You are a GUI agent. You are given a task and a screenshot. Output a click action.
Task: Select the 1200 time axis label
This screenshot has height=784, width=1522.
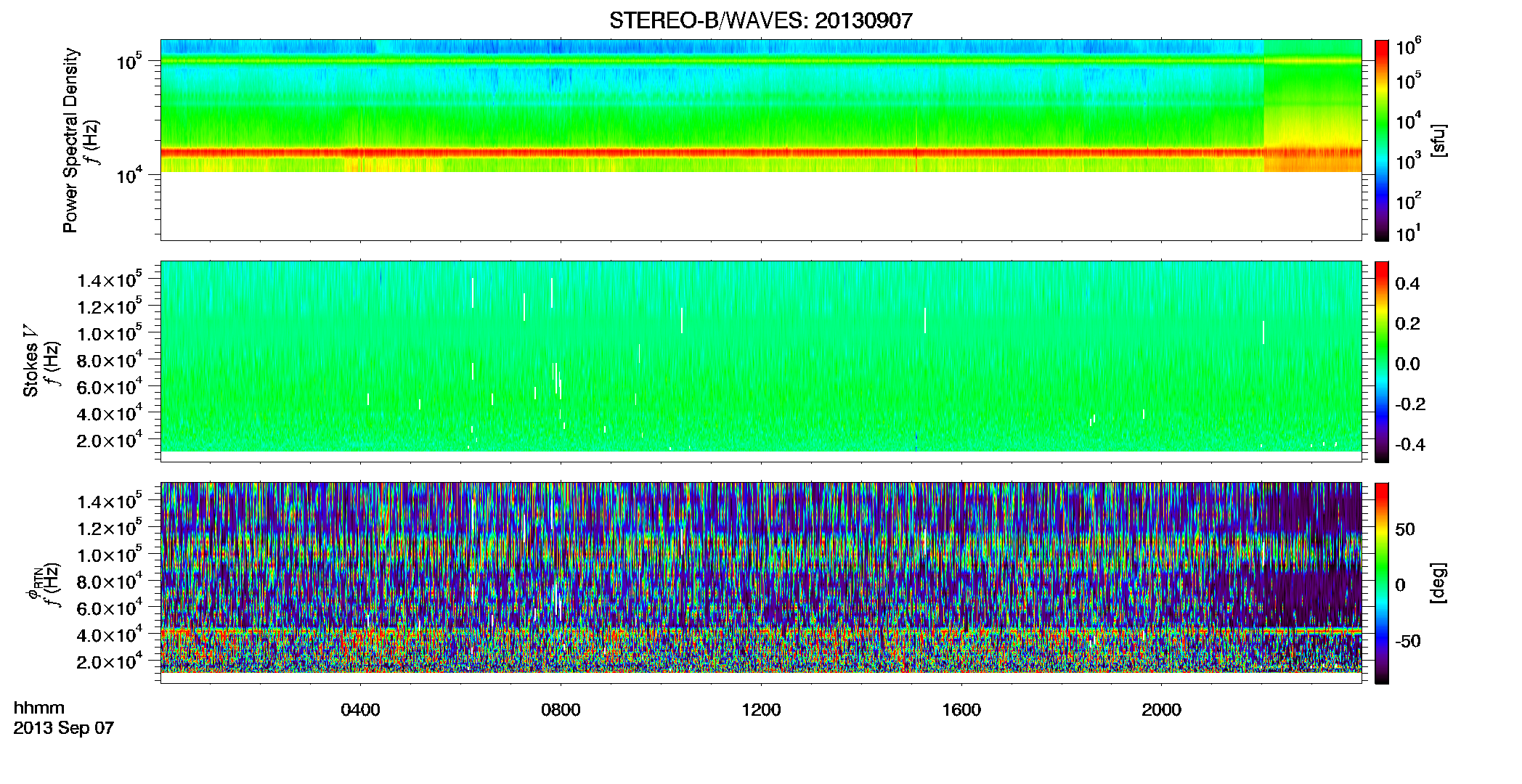coord(761,710)
